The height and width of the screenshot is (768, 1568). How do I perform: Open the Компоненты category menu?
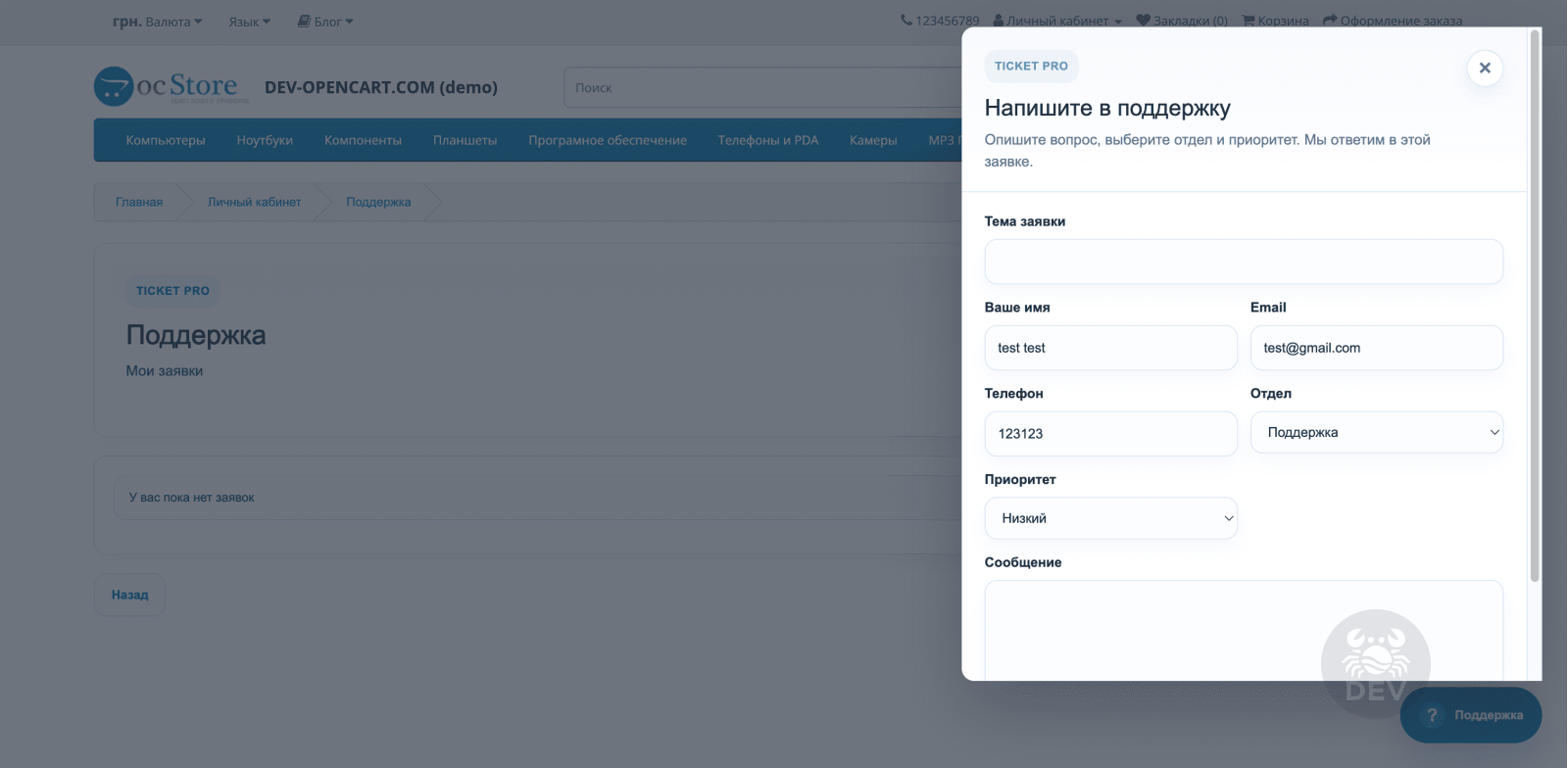pos(363,140)
